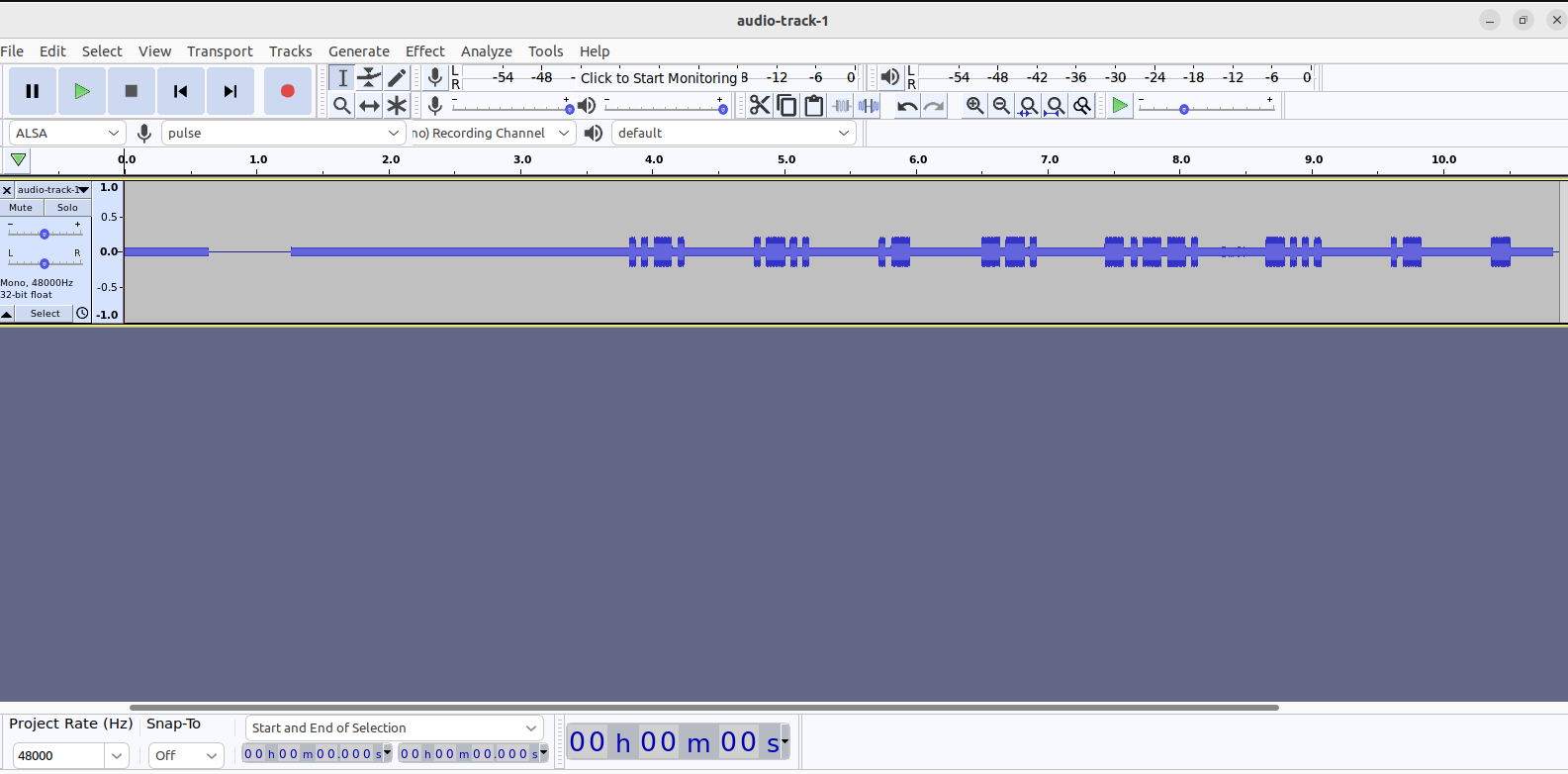Open the Effect menu
This screenshot has height=774, width=1568.
point(424,51)
